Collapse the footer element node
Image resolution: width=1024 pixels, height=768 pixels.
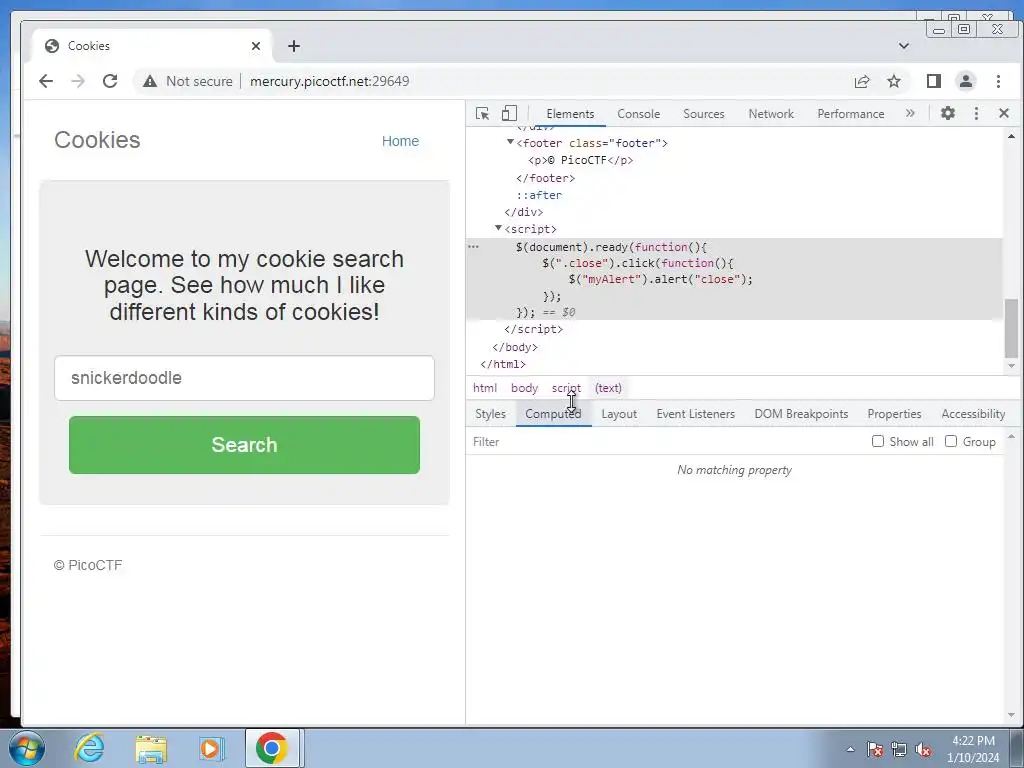[510, 142]
